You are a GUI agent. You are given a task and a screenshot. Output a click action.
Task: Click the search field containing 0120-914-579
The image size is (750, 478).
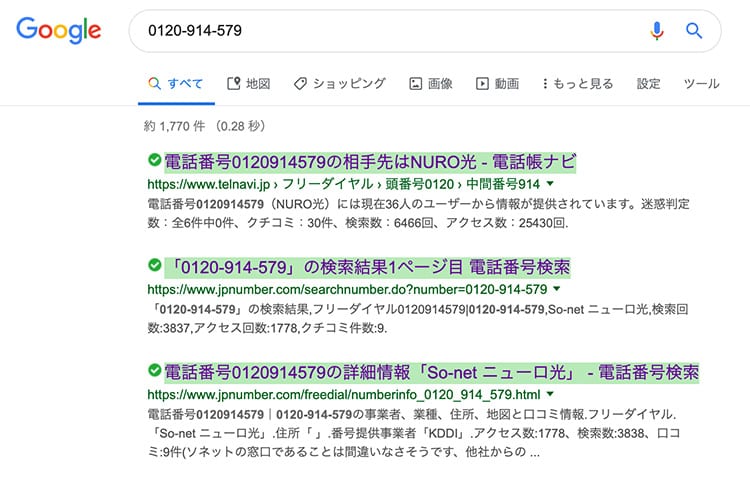[x=425, y=31]
